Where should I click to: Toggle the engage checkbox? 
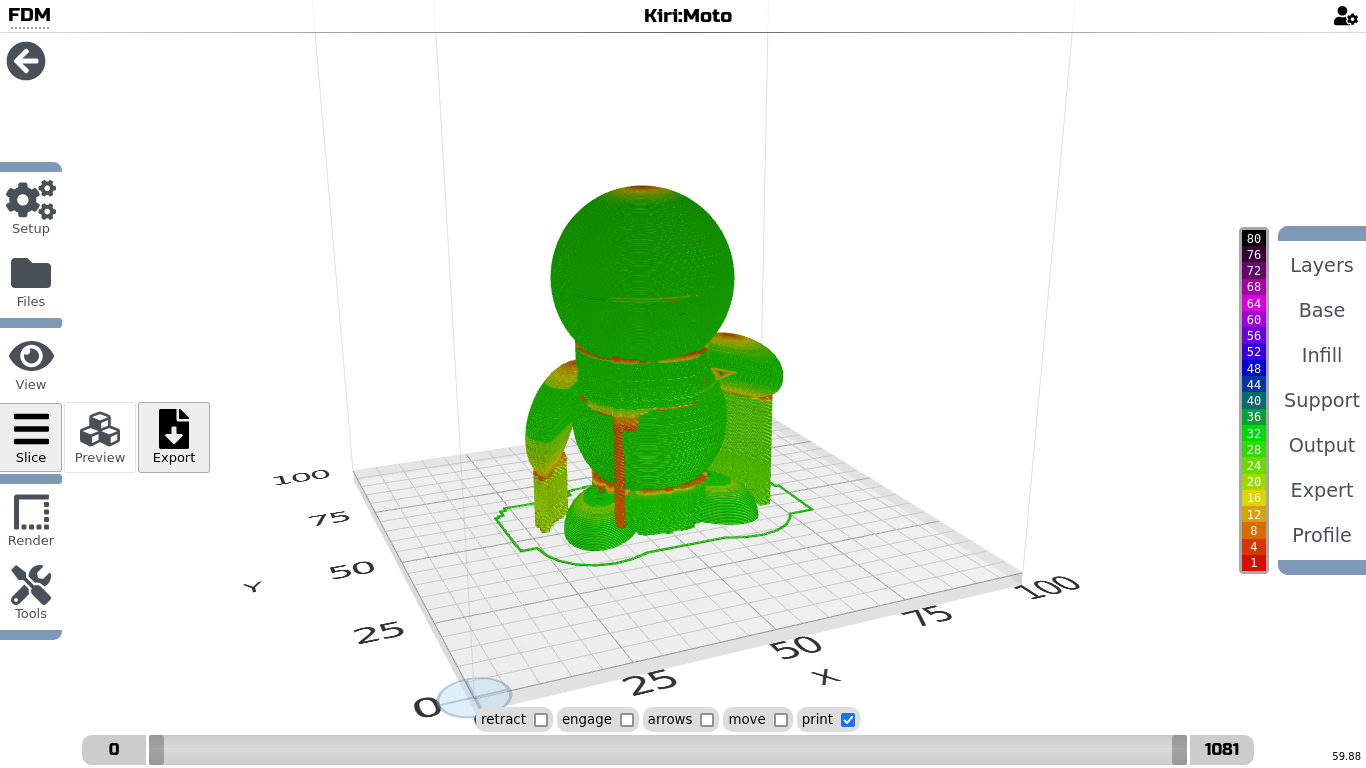click(627, 720)
